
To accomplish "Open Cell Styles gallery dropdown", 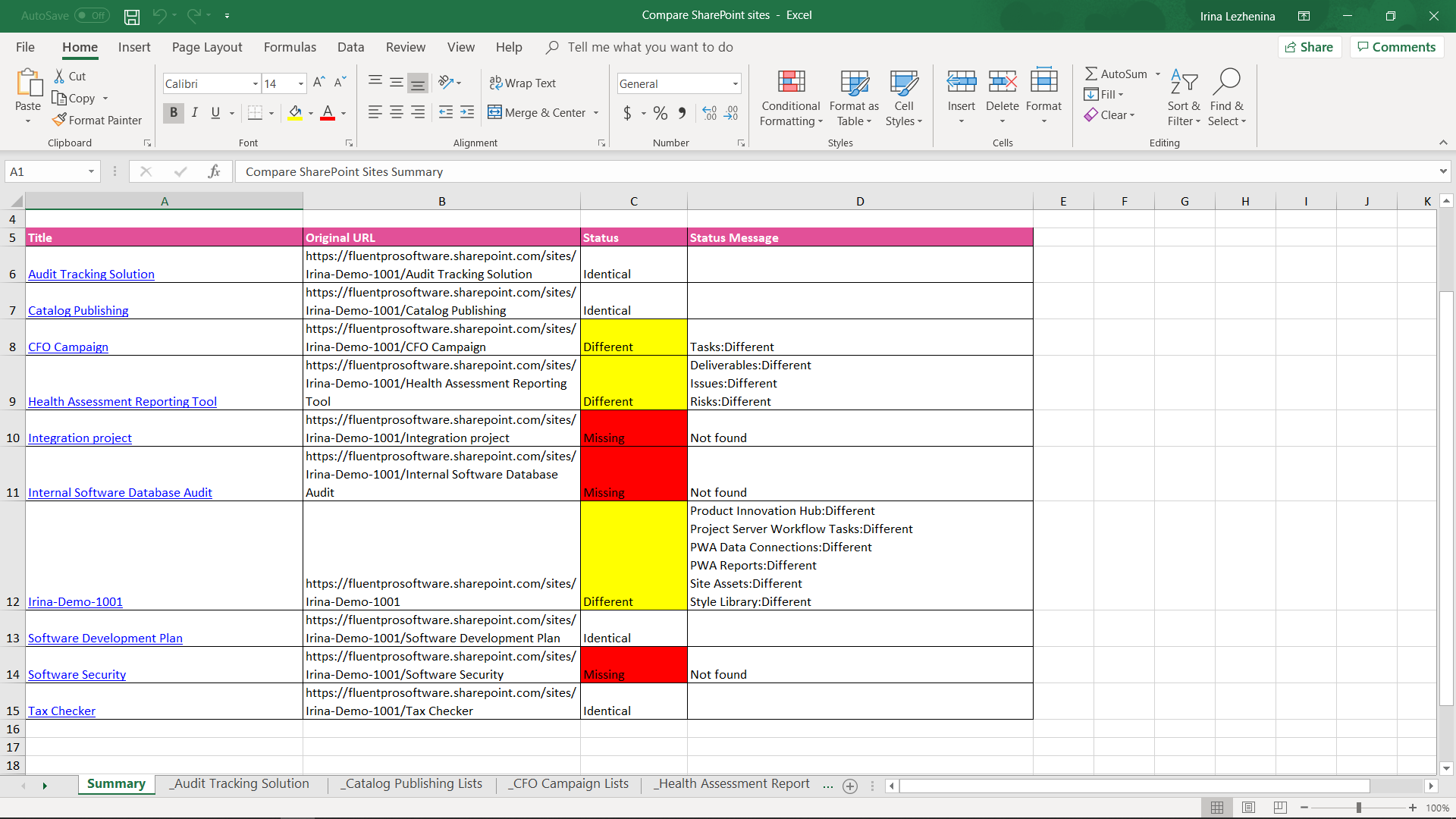I will pyautogui.click(x=904, y=99).
